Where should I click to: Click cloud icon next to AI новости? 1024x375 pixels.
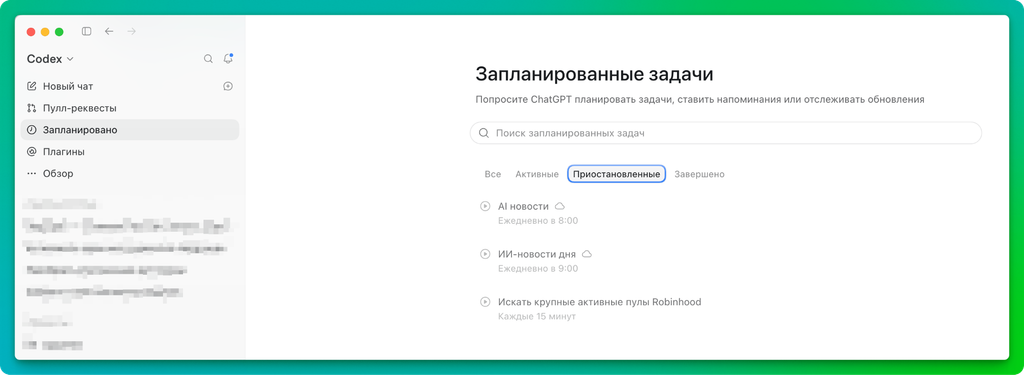(x=560, y=206)
